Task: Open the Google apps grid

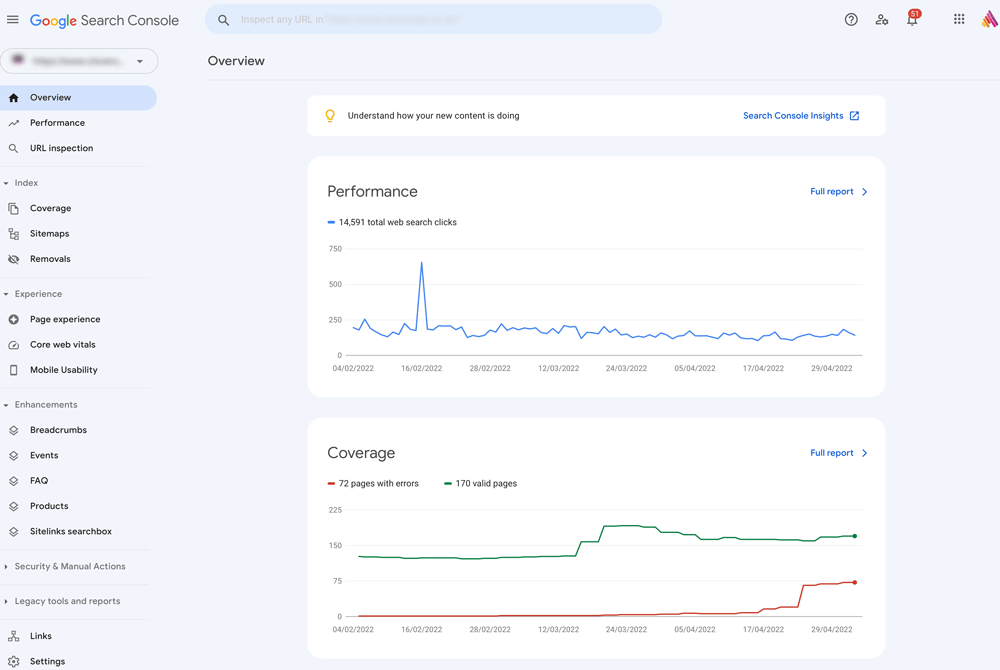Action: [959, 19]
